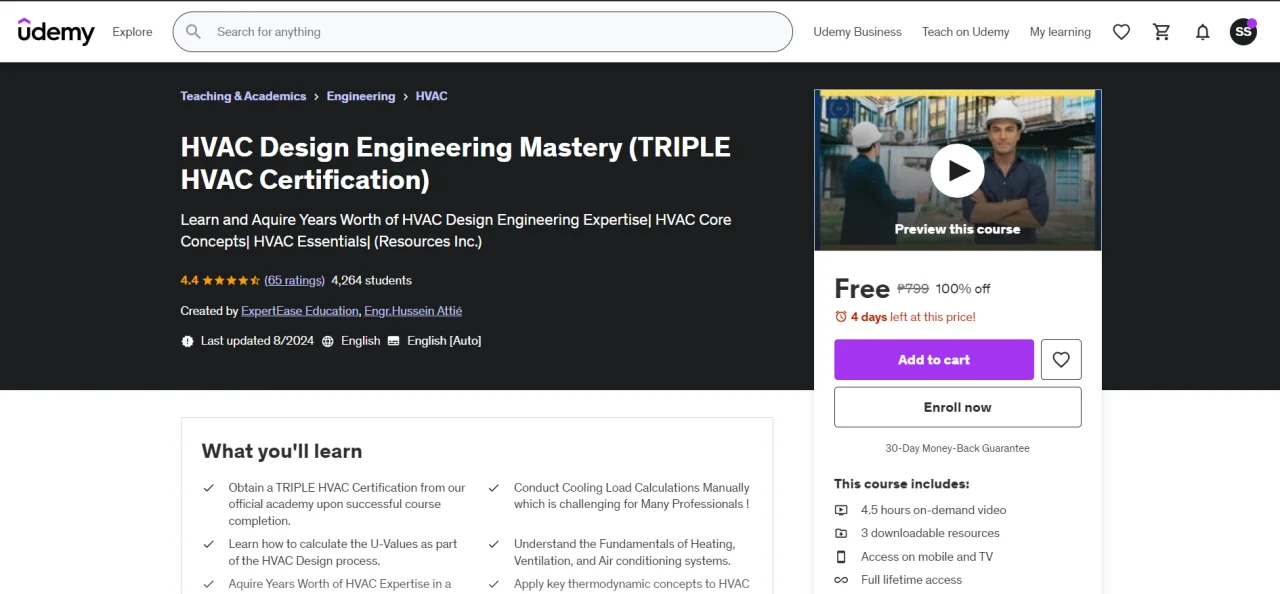Viewport: 1280px width, 594px height.
Task: Click the Udemy logo
Action: coord(56,32)
